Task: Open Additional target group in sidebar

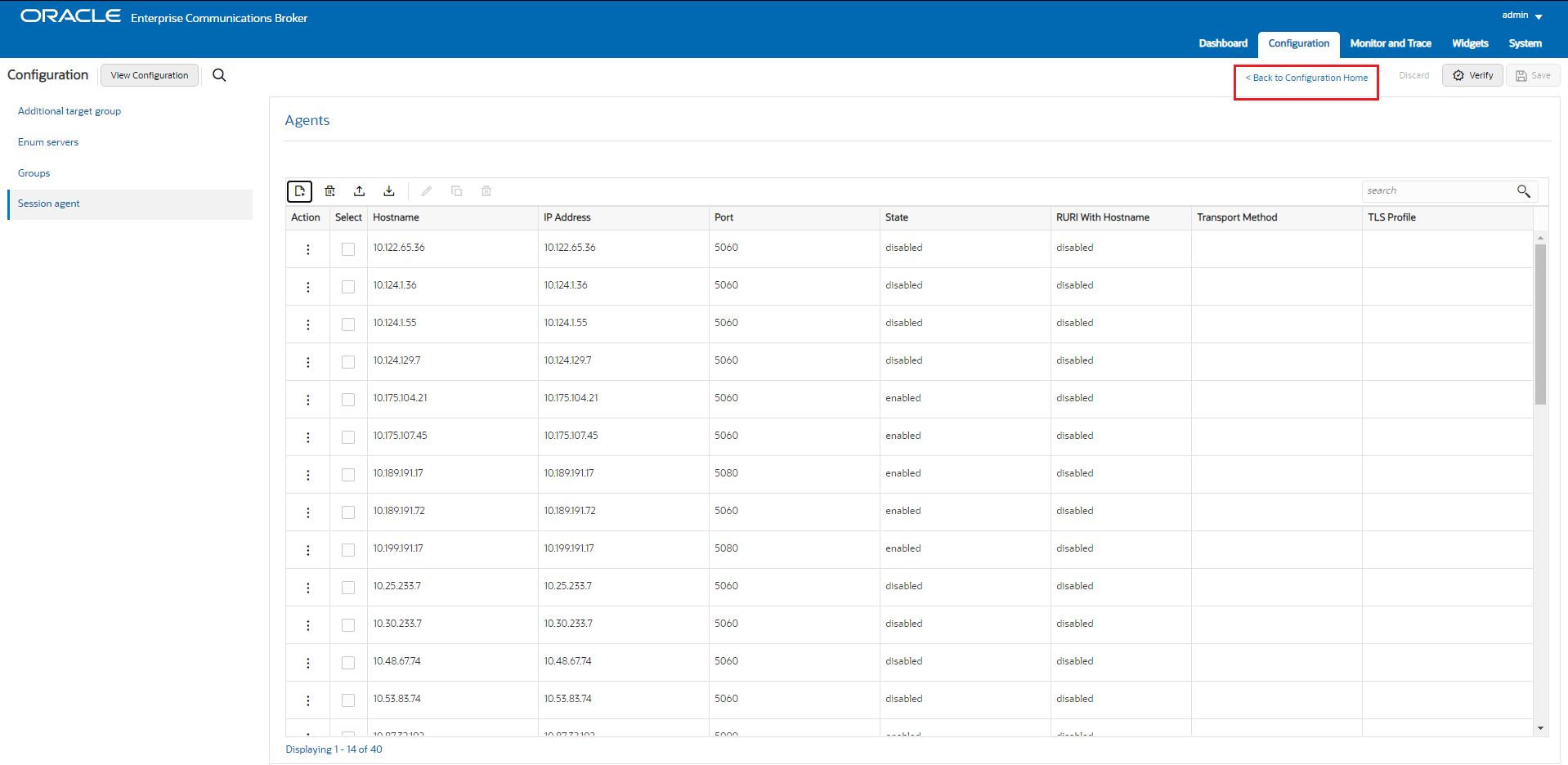Action: pos(69,111)
